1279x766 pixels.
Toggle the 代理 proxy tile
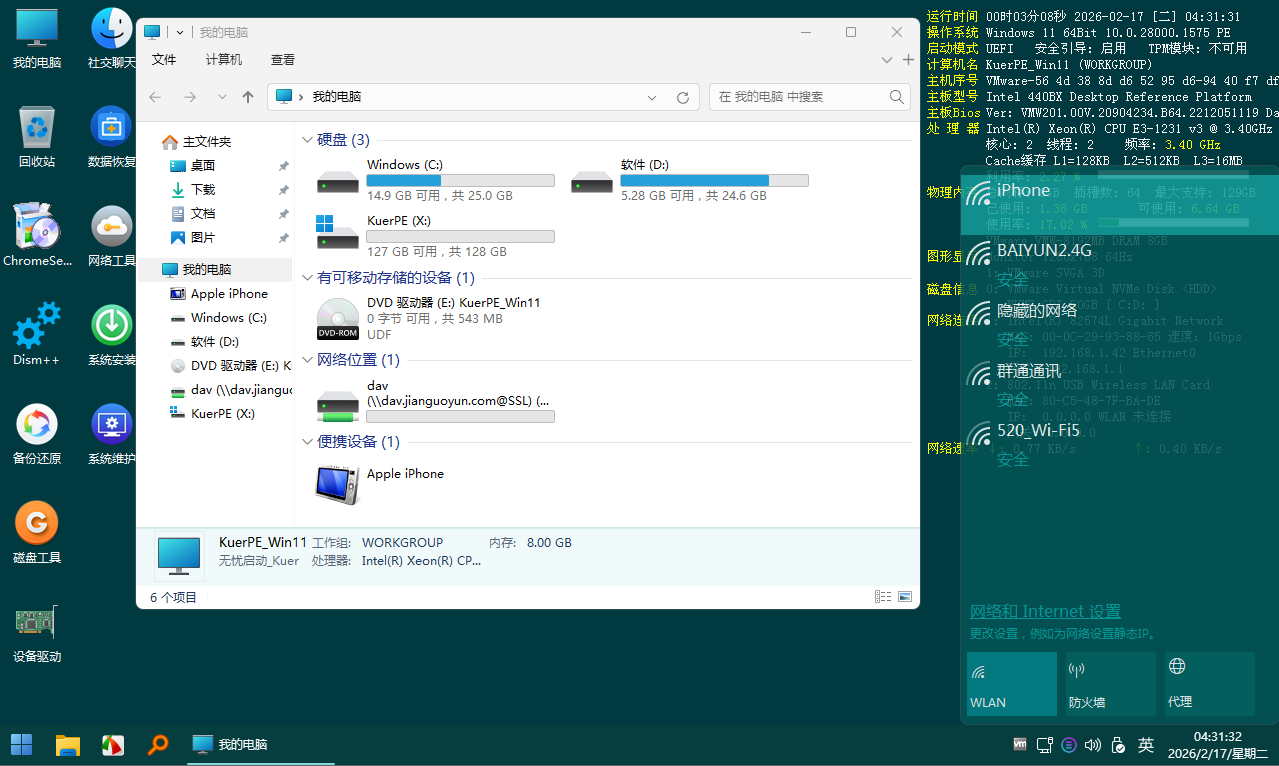tap(1208, 684)
